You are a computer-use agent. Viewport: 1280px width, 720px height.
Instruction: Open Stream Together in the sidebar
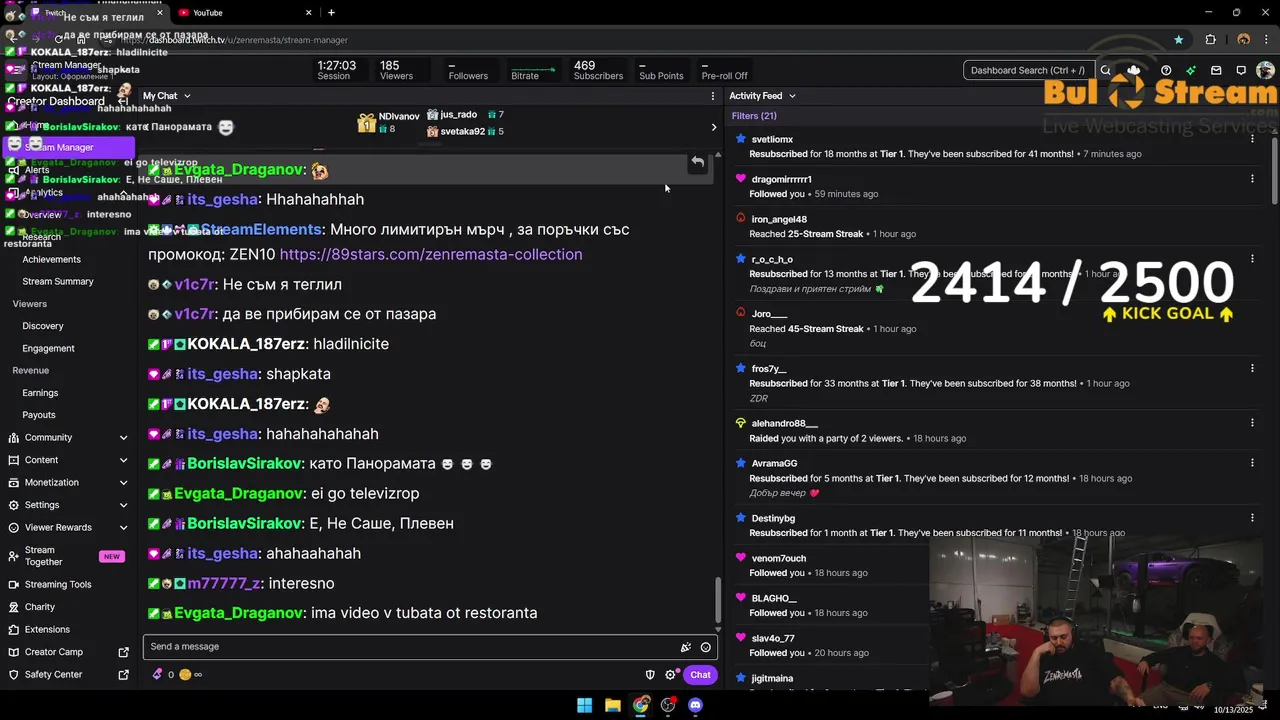(68, 556)
